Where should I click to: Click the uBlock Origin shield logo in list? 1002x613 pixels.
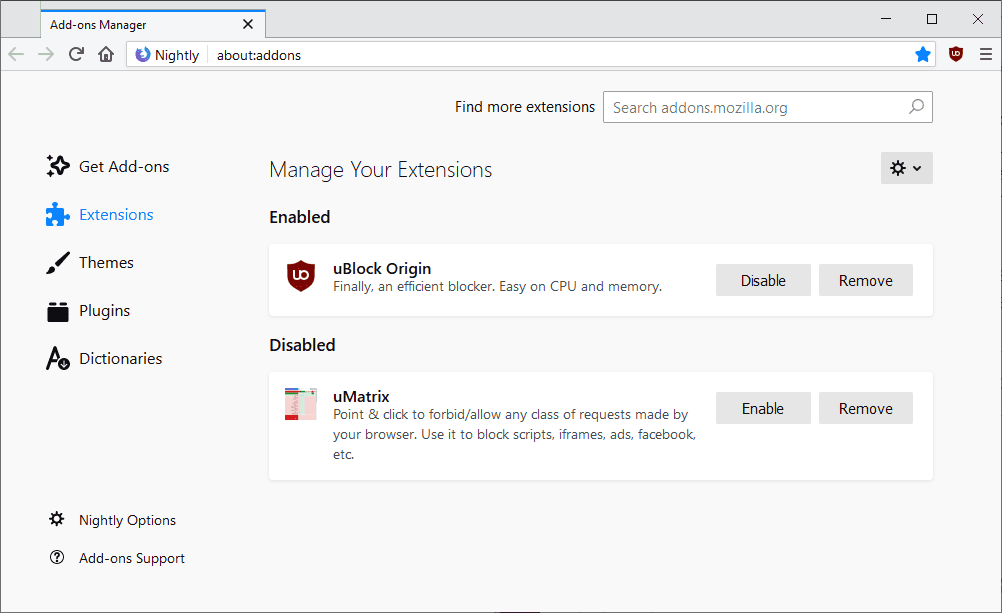301,276
